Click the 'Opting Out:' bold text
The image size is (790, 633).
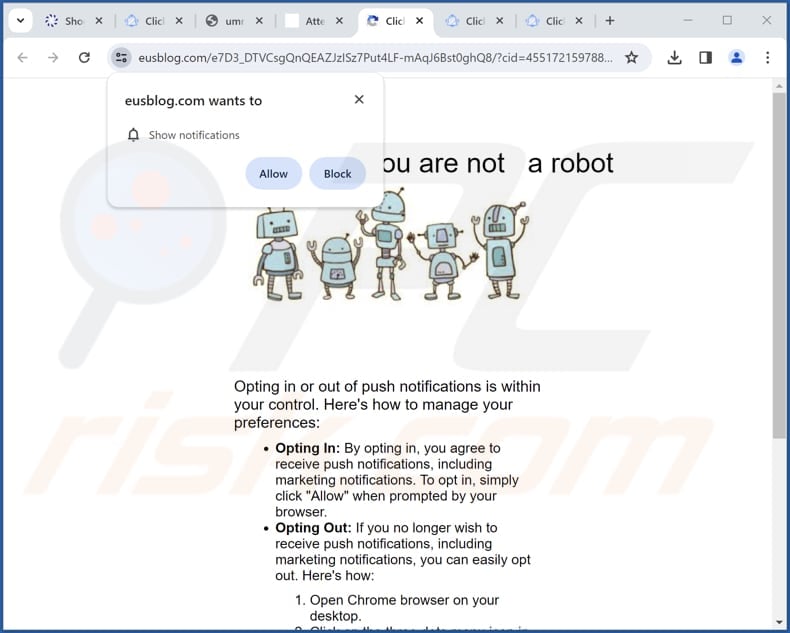pyautogui.click(x=313, y=528)
